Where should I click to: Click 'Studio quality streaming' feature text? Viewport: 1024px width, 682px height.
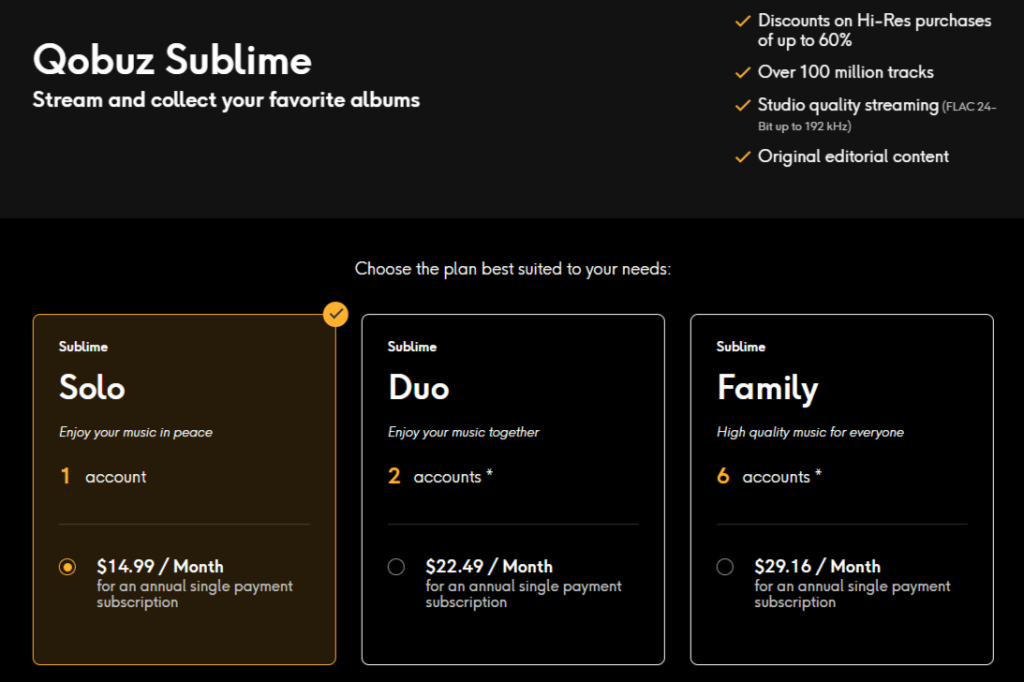(848, 105)
